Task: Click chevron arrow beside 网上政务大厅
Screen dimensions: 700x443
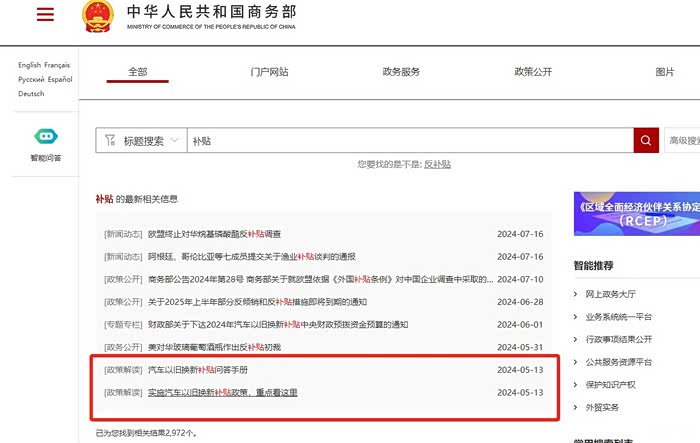Action: tap(575, 294)
